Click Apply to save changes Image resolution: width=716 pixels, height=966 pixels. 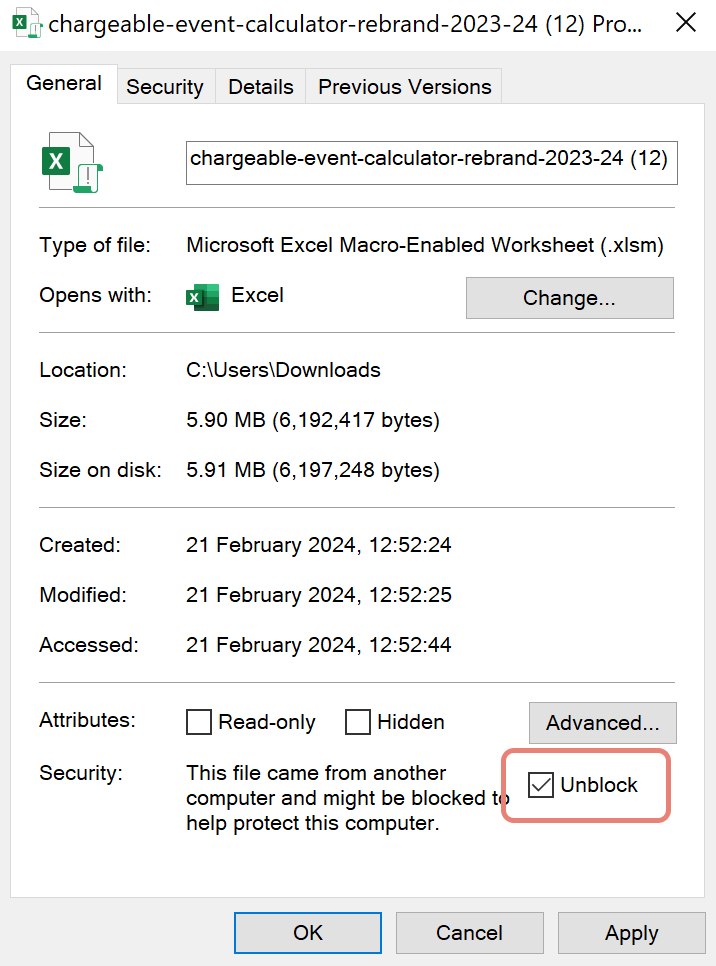point(631,933)
